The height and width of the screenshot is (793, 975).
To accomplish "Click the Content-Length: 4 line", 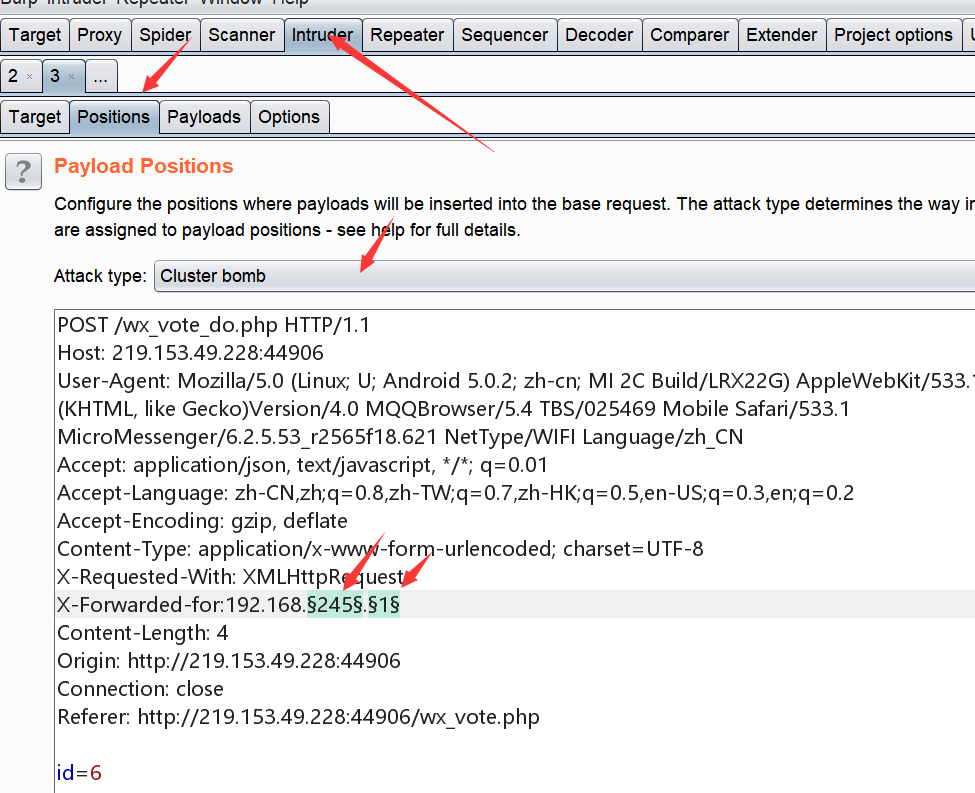I will (143, 633).
